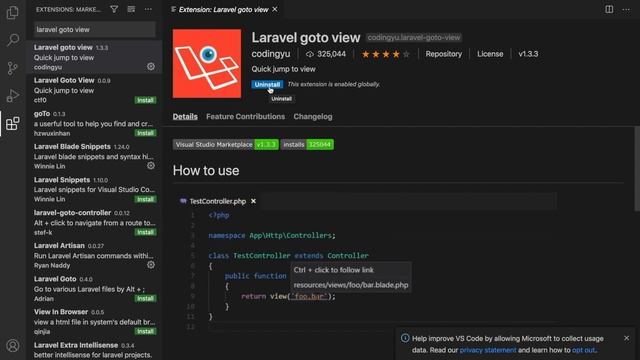Screen dimensions: 640x360
Task: Click the codingyu publisher name
Action: tap(271, 54)
